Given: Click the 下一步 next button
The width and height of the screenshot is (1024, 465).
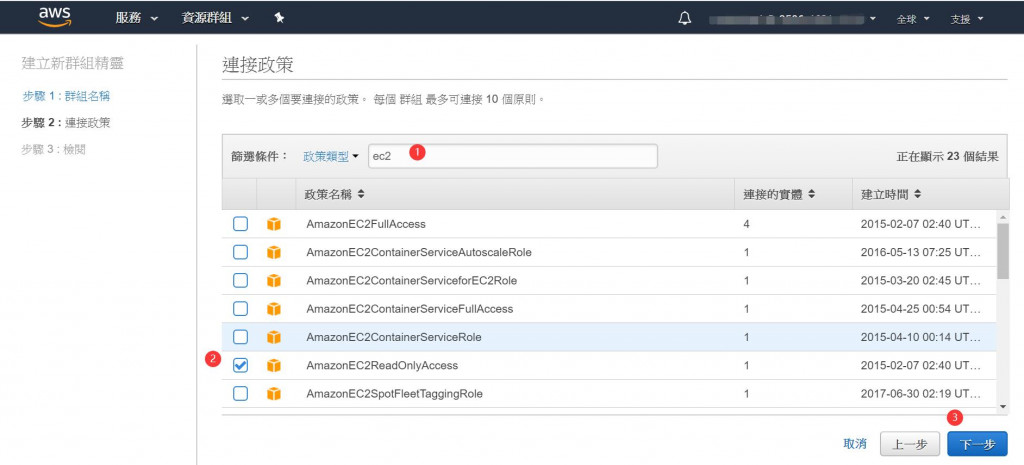Looking at the screenshot, I should [977, 444].
